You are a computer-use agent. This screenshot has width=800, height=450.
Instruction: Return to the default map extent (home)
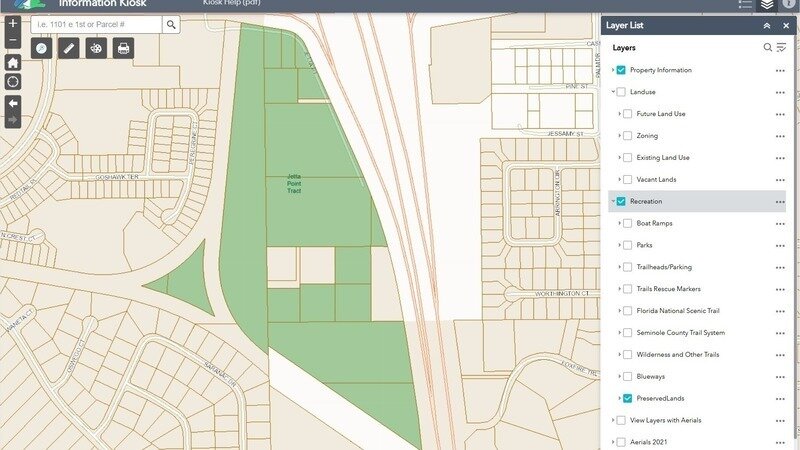pyautogui.click(x=12, y=62)
